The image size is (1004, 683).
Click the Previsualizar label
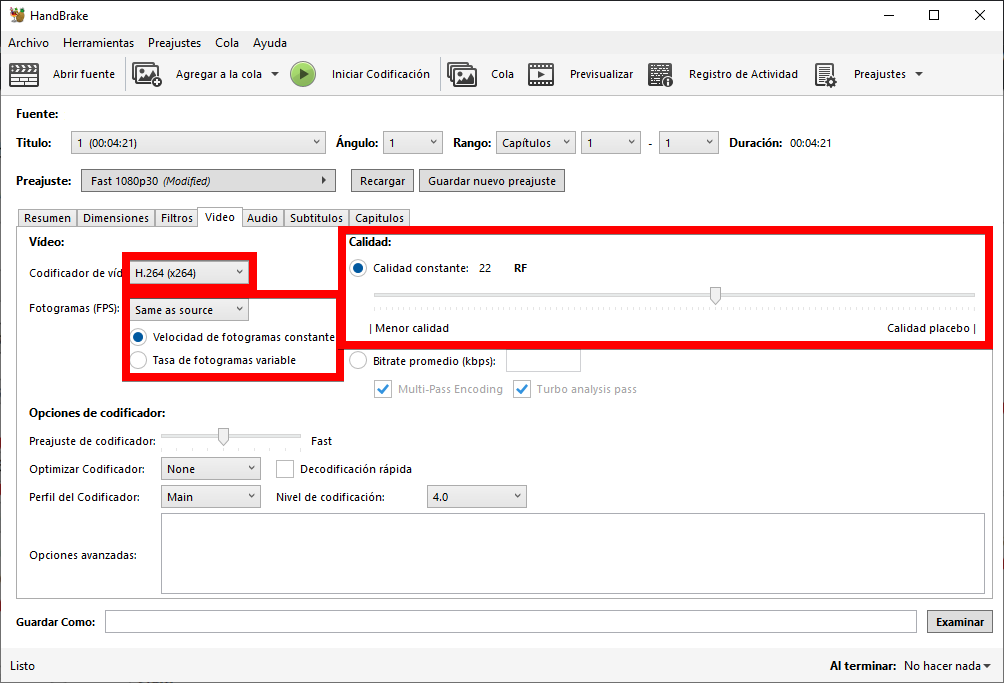point(601,74)
